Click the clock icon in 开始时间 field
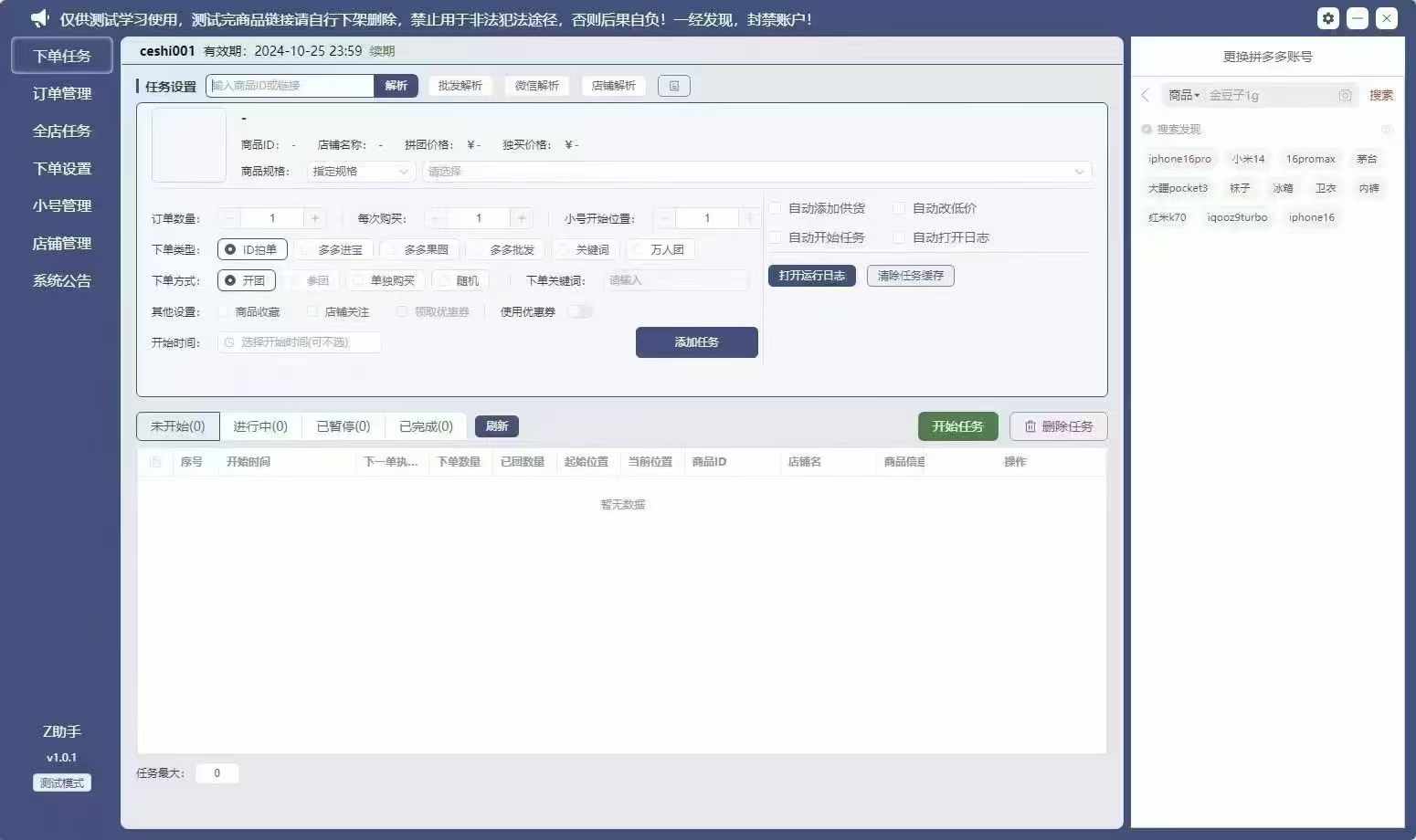 coord(229,342)
